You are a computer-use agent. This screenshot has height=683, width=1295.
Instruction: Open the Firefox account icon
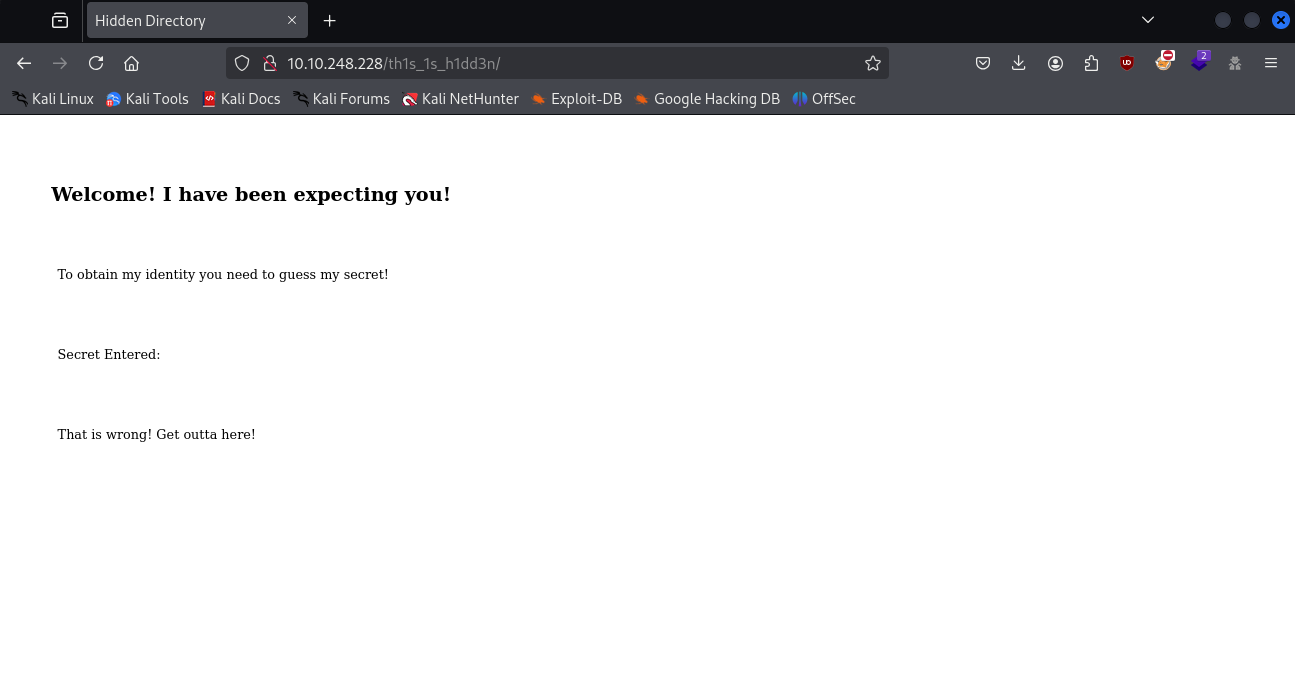1055,63
